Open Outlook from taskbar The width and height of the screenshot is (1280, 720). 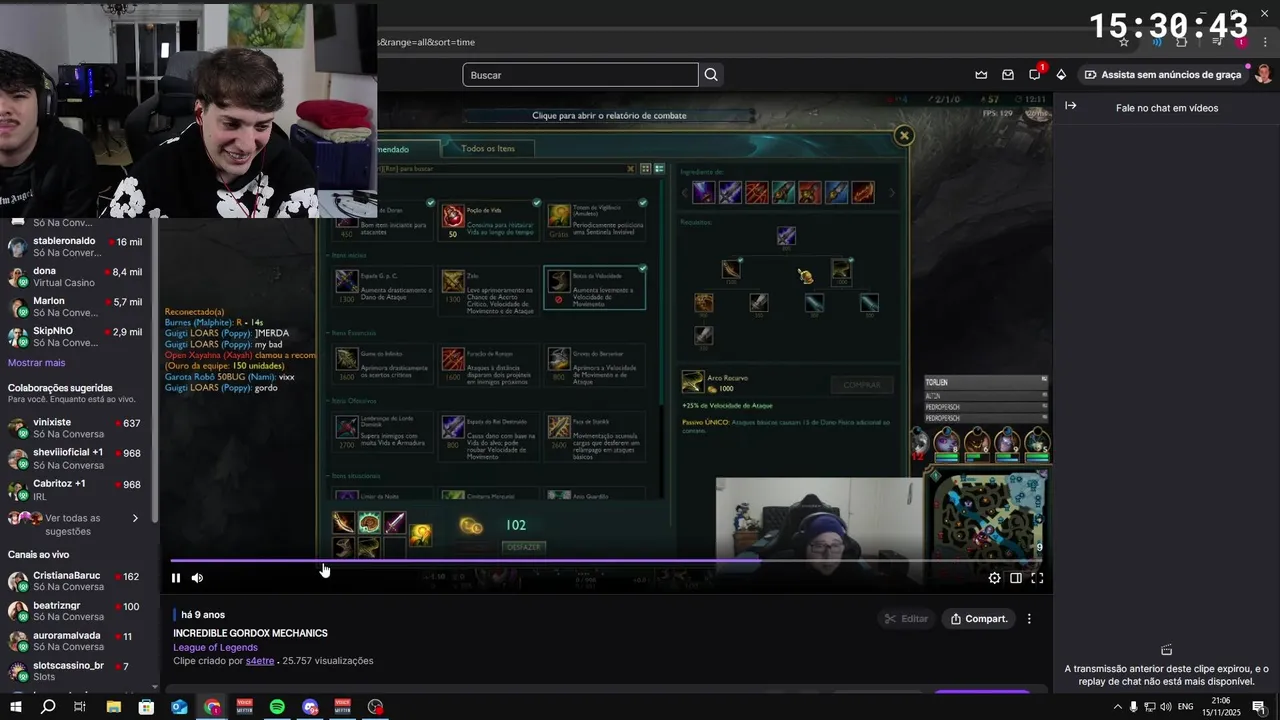(x=179, y=707)
